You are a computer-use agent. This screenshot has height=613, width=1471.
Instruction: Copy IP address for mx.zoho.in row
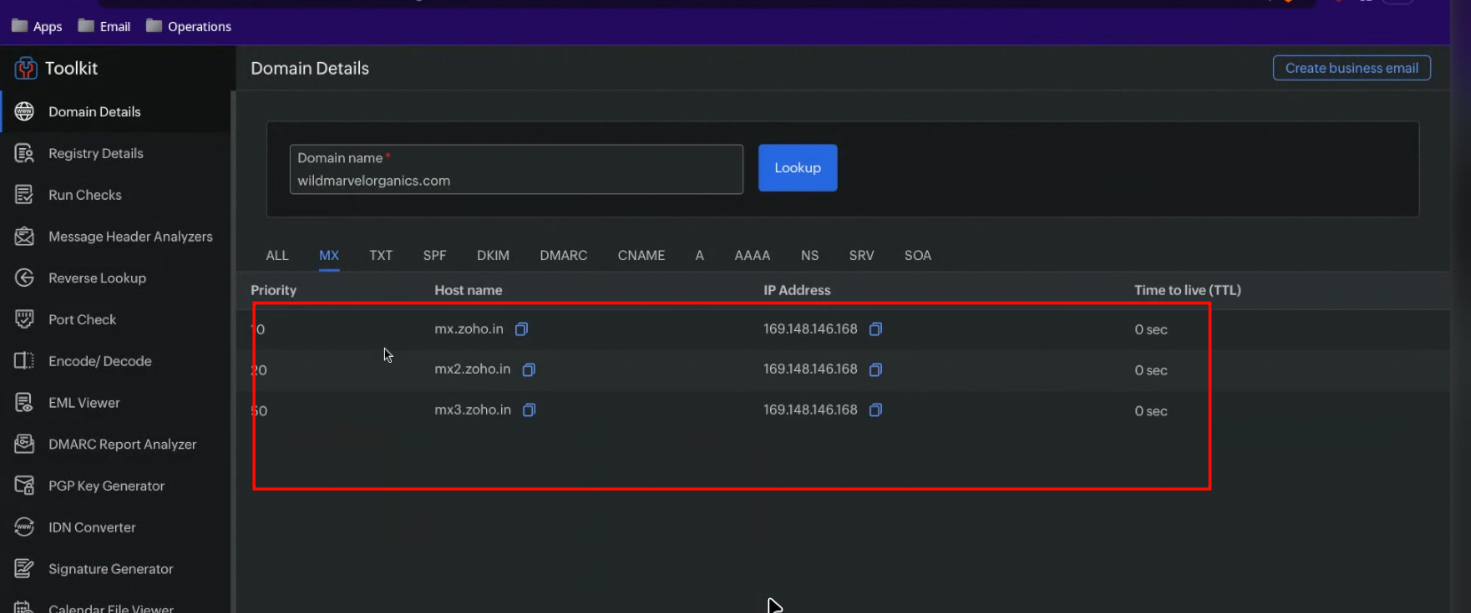pyautogui.click(x=875, y=329)
